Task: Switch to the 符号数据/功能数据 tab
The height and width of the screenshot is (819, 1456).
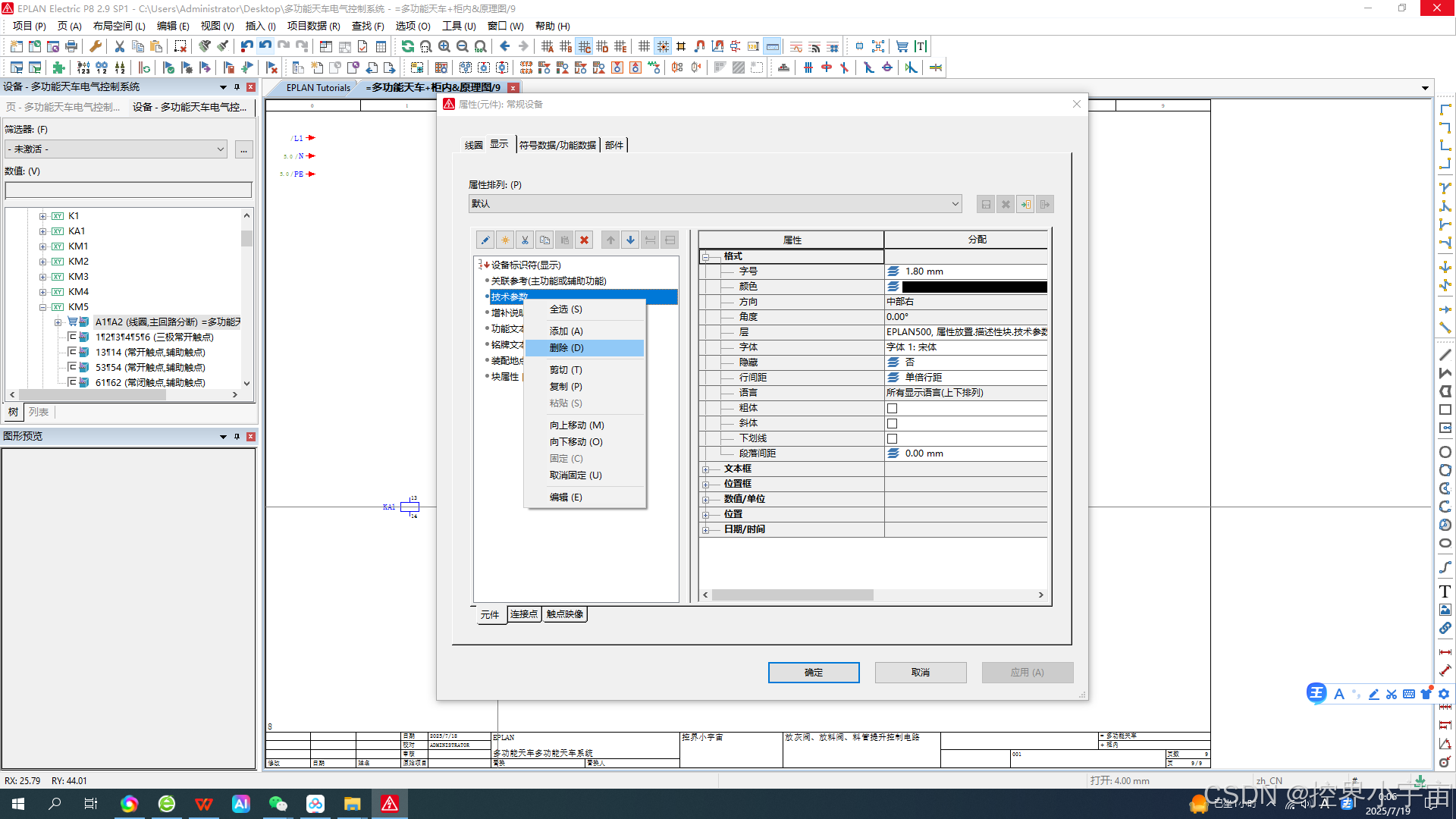Action: tap(557, 145)
